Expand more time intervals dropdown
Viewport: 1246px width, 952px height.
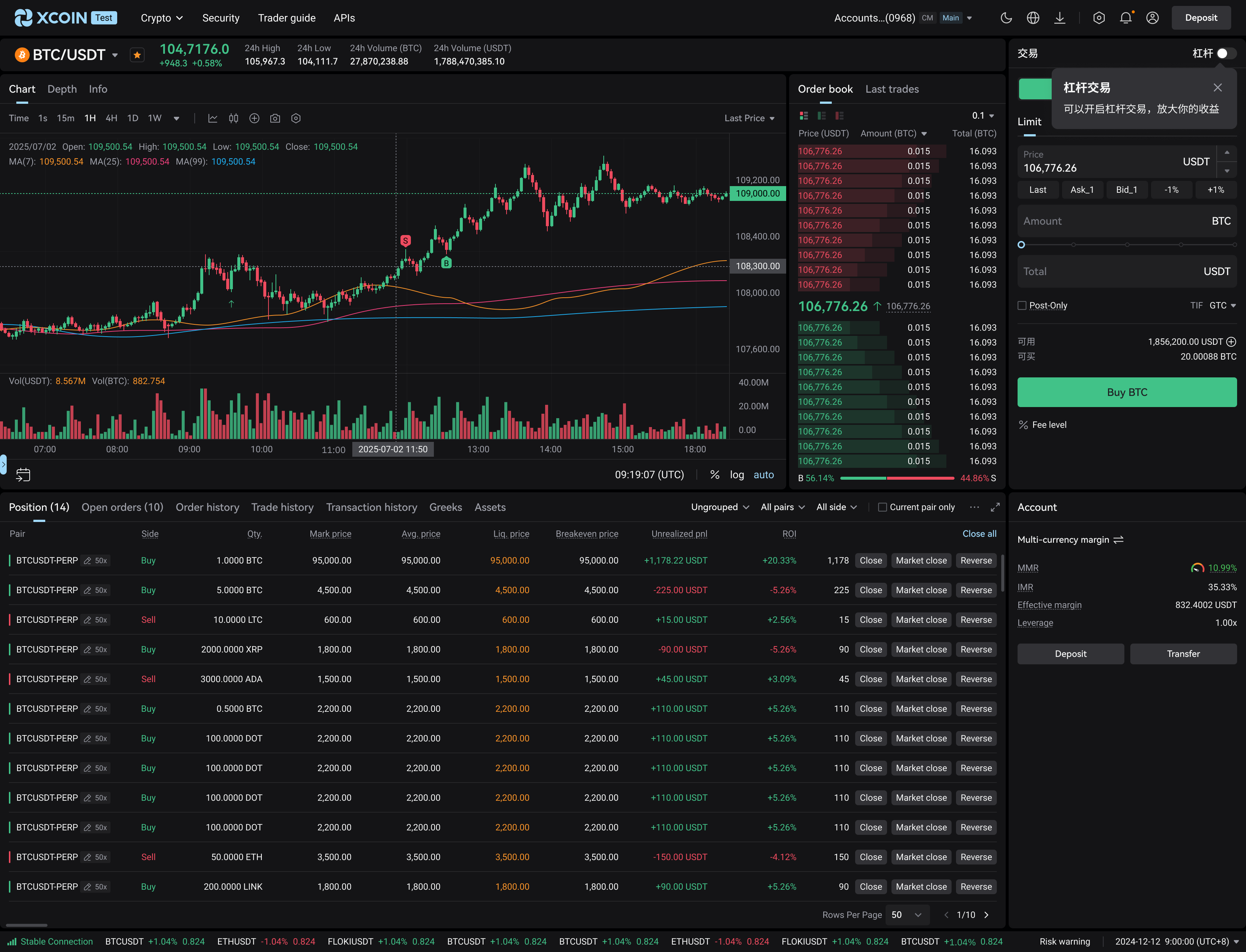176,118
